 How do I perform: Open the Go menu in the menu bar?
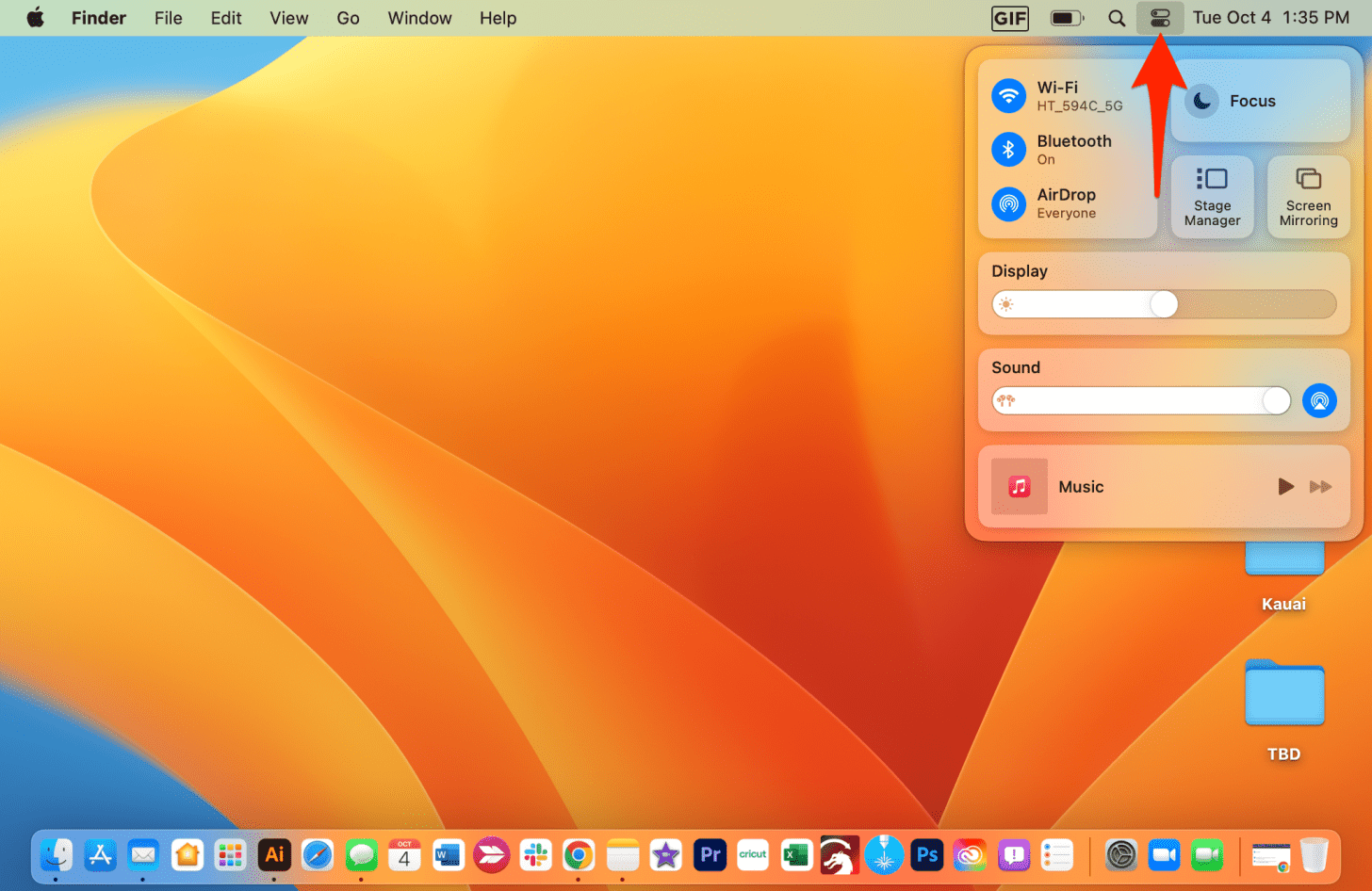348,18
